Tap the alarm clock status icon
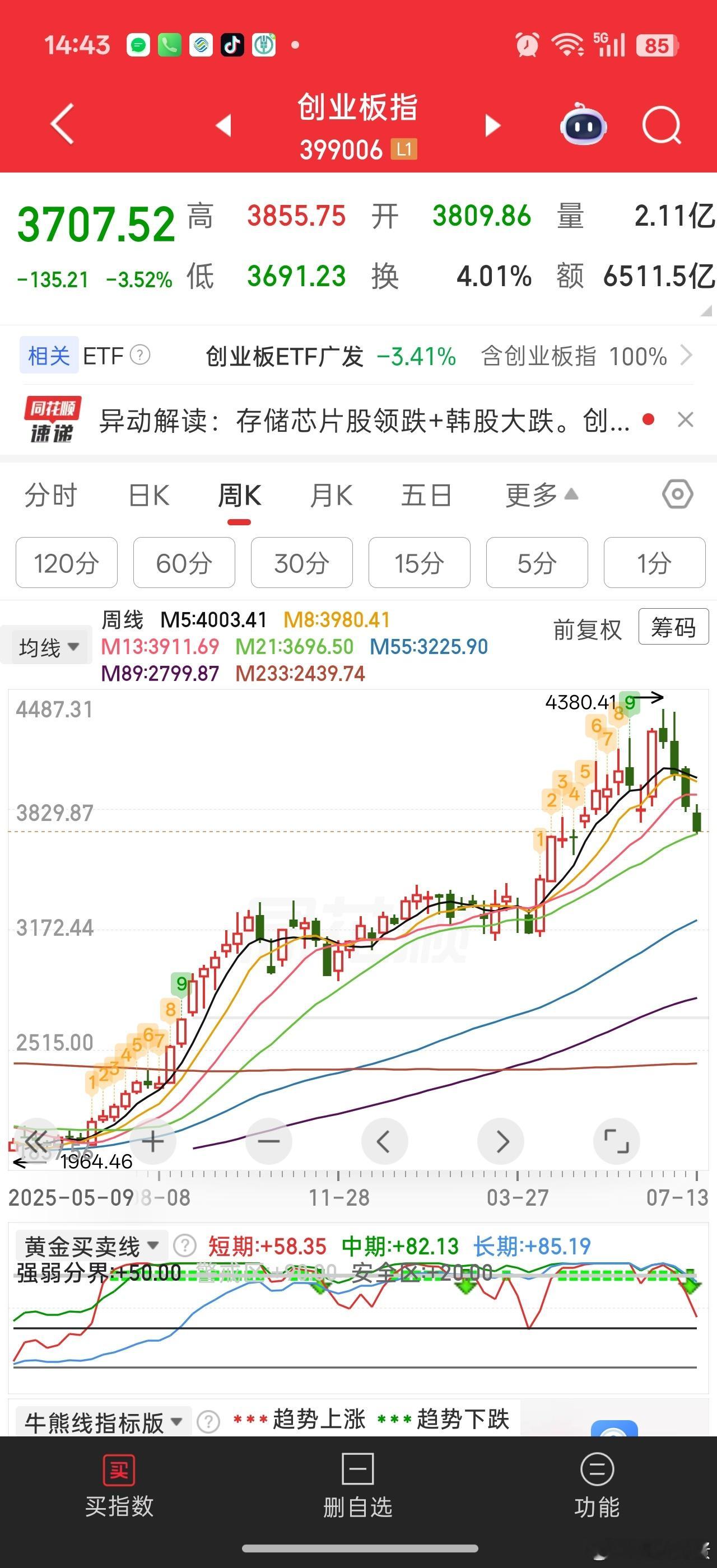The width and height of the screenshot is (717, 1568). pyautogui.click(x=527, y=45)
